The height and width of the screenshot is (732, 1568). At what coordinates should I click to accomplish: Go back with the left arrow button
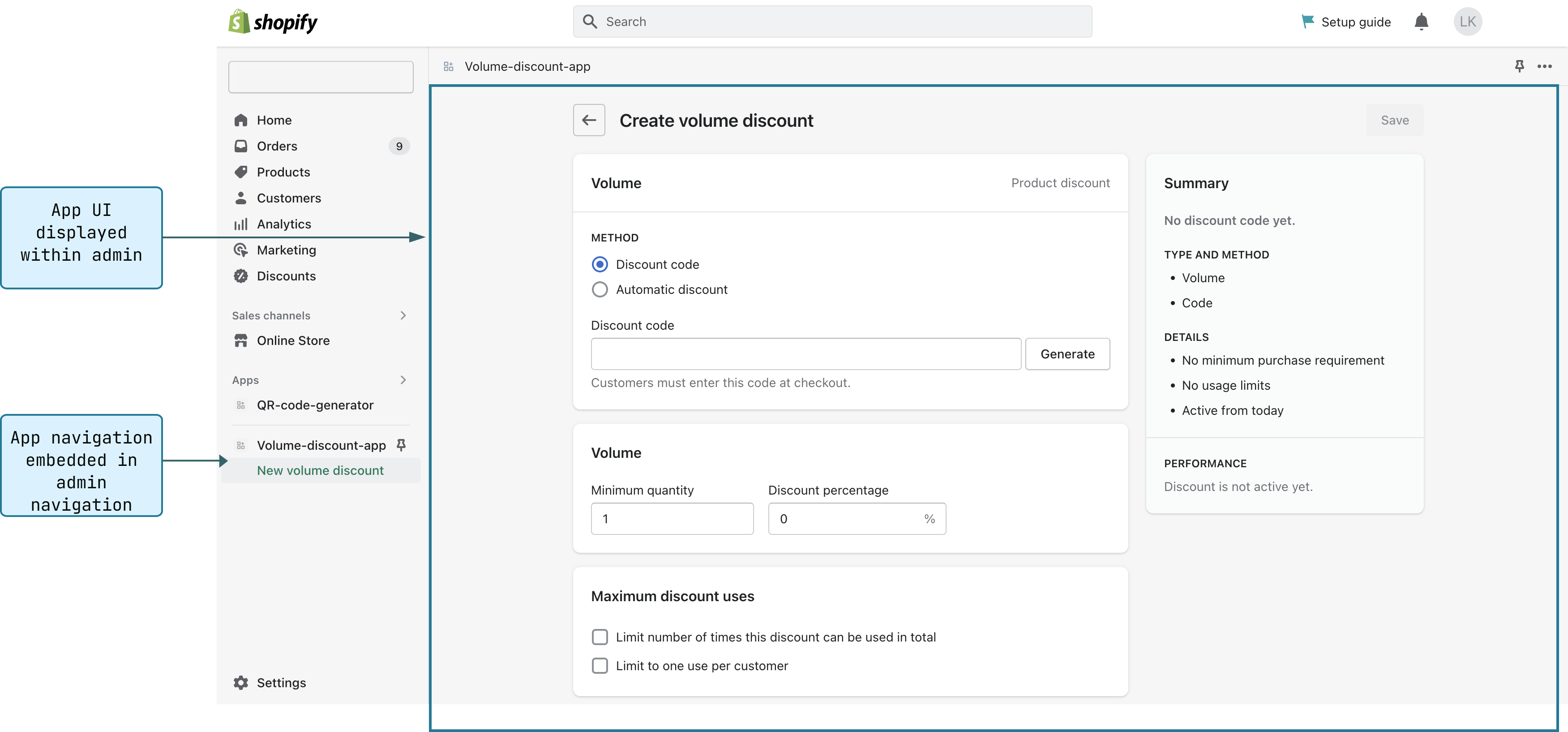(589, 120)
